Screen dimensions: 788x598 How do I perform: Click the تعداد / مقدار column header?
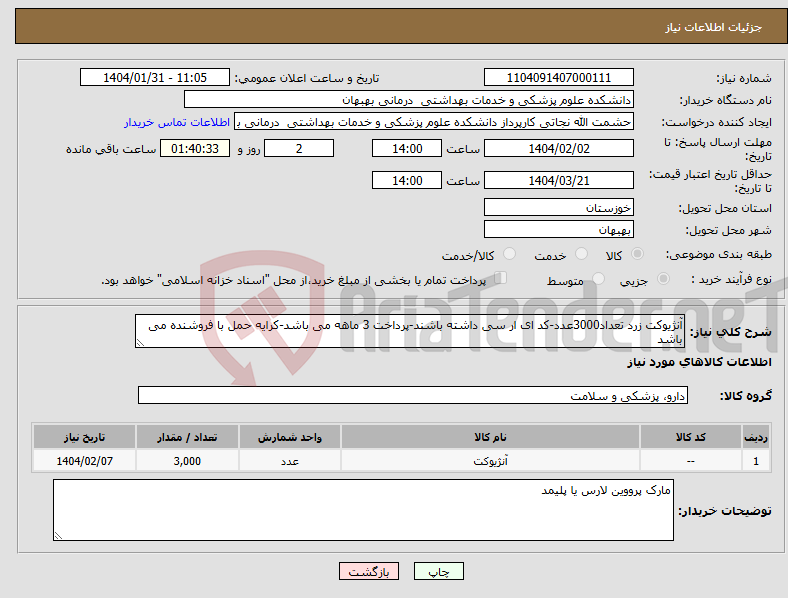(187, 437)
